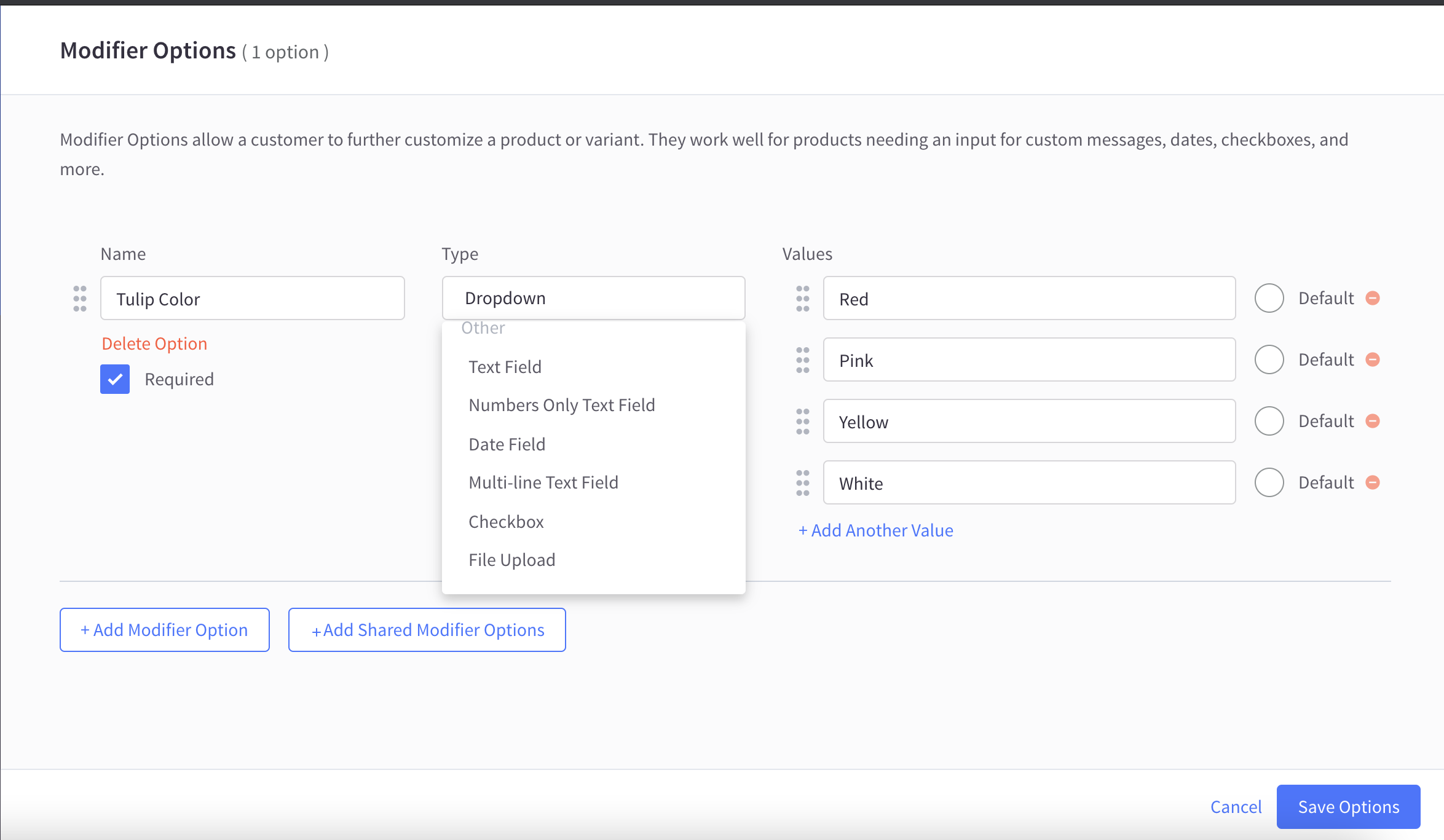Image resolution: width=1444 pixels, height=840 pixels.
Task: Set Red as the default value
Action: click(1269, 298)
